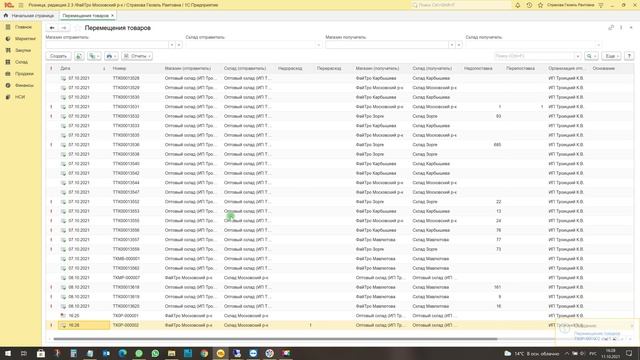This screenshot has width=640, height=360.
Task: Open Продажи section in sidebar
Action: click(20, 74)
